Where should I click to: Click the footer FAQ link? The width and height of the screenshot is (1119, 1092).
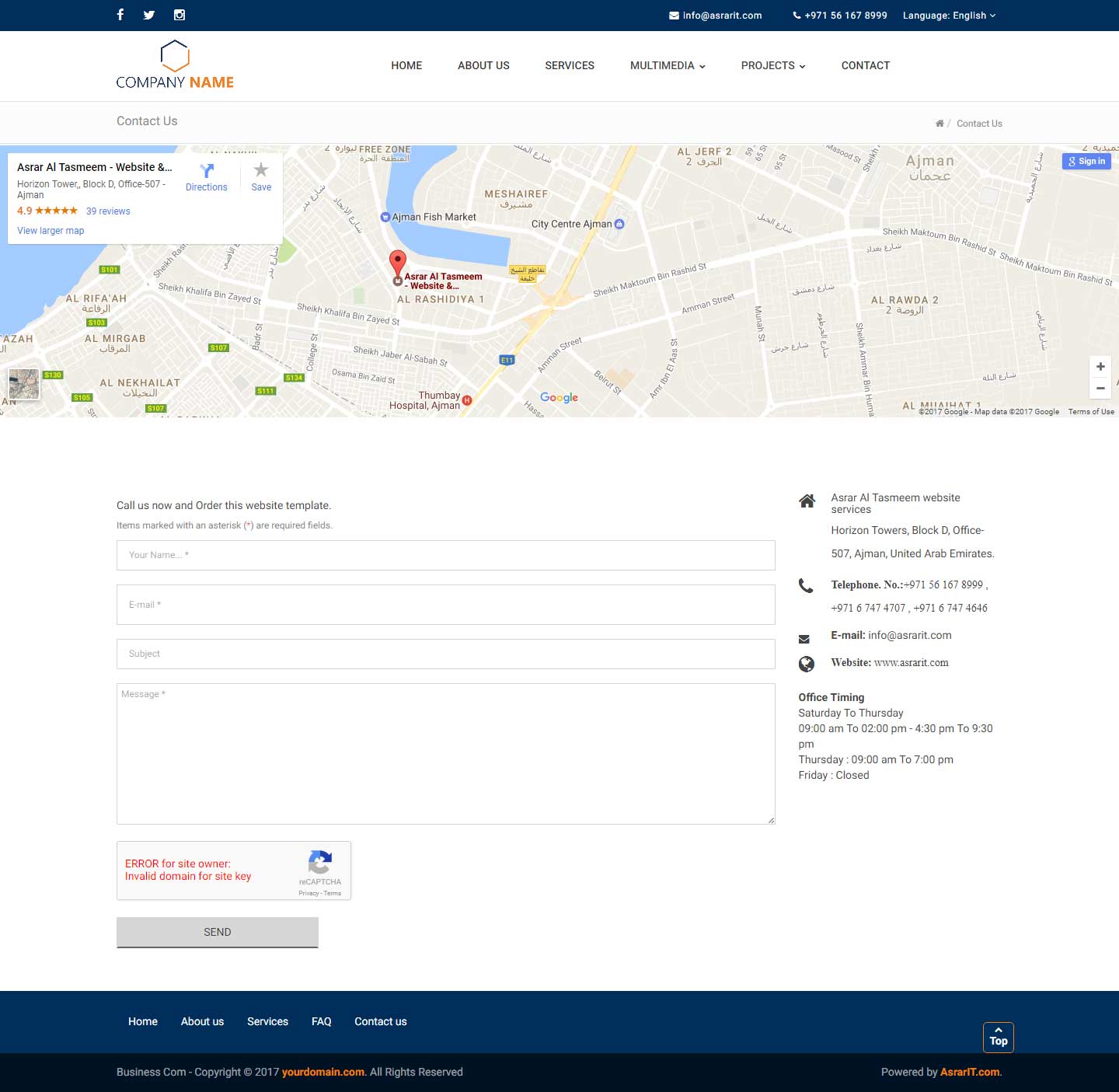(x=322, y=1021)
